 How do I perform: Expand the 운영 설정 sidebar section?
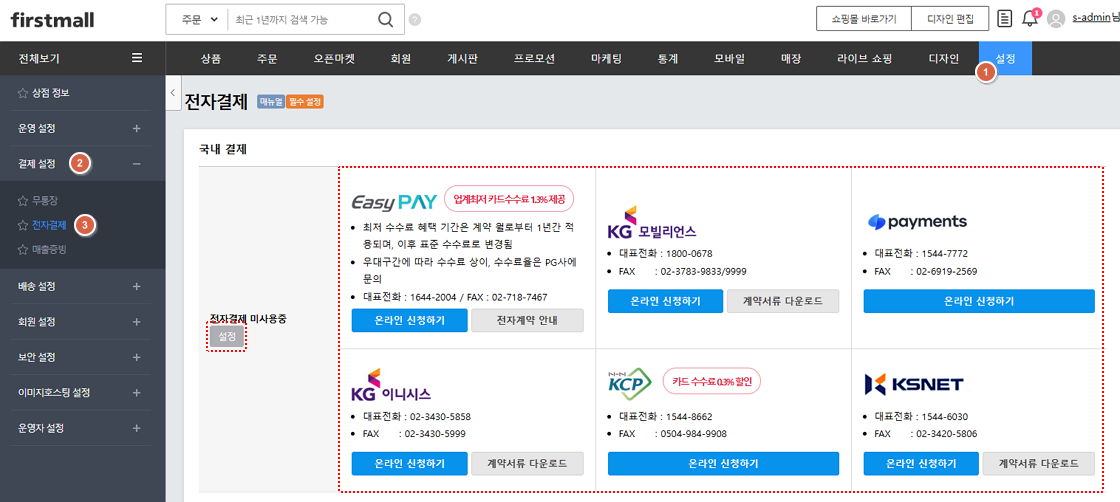[x=136, y=129]
